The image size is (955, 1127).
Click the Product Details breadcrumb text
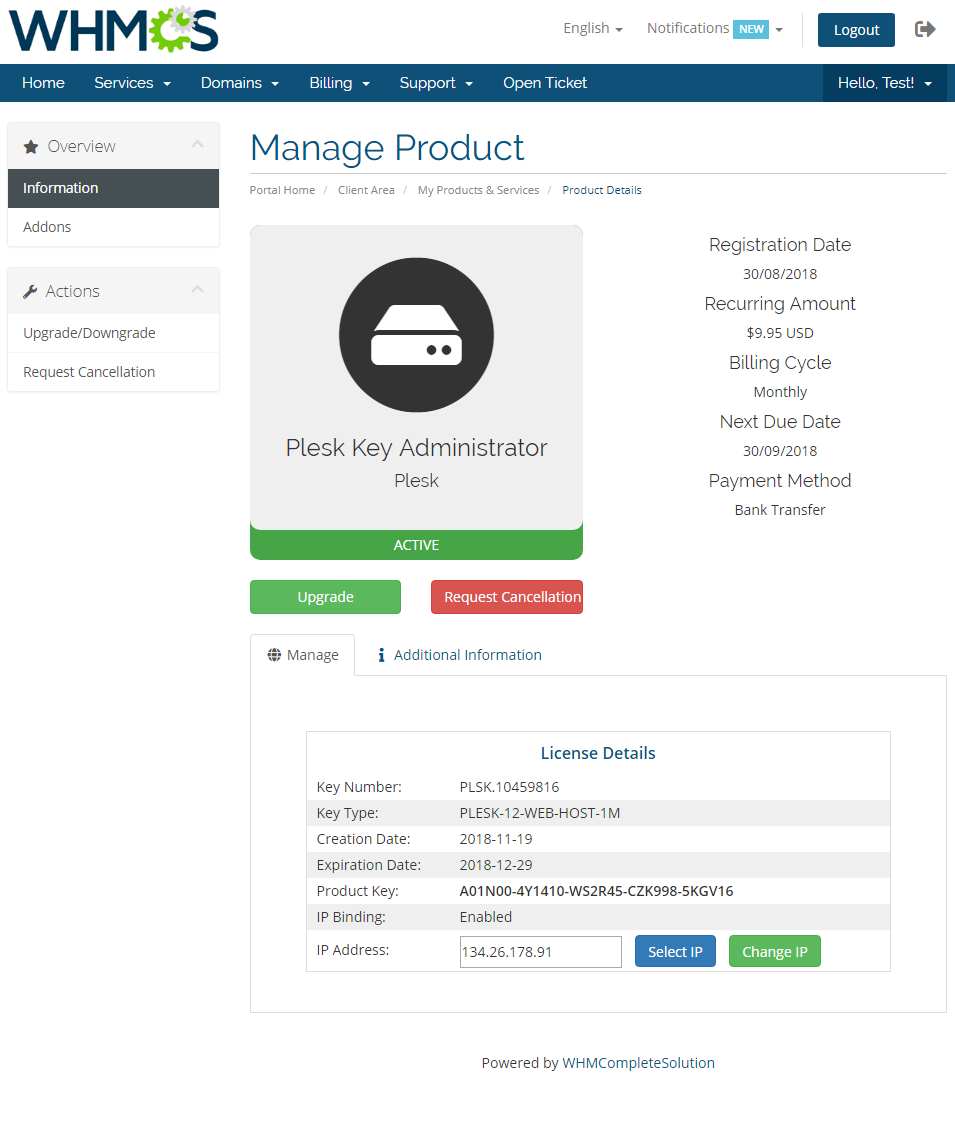click(x=601, y=190)
